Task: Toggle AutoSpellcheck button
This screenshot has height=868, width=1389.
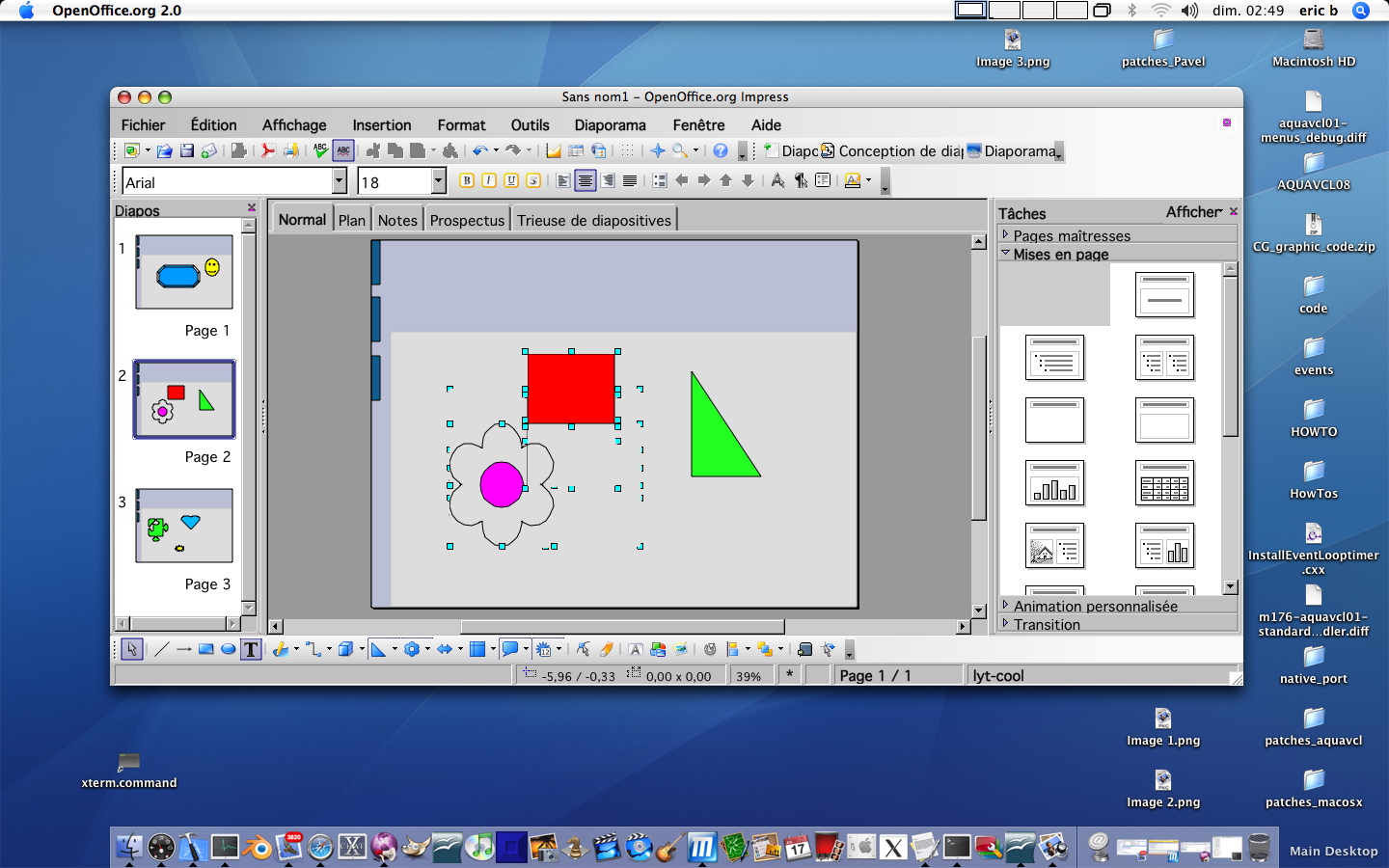Action: tap(343, 151)
